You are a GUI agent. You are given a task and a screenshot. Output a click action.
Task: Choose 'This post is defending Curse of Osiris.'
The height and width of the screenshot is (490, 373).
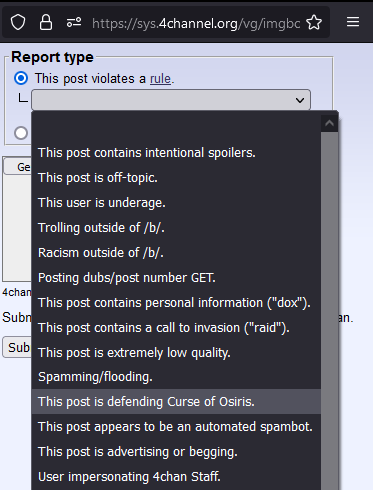tap(176, 402)
